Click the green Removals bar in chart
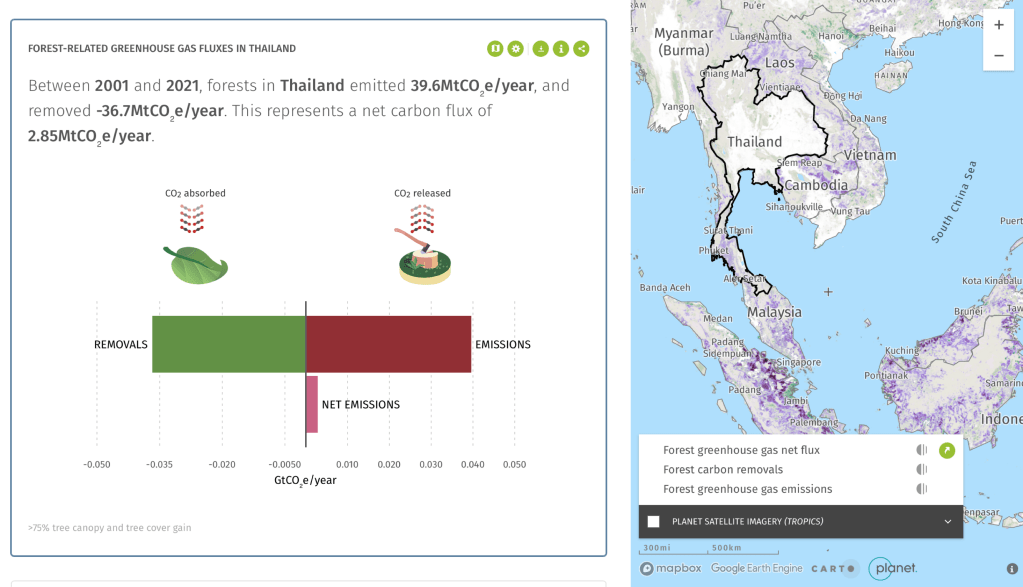The height and width of the screenshot is (587, 1023). pyautogui.click(x=228, y=344)
